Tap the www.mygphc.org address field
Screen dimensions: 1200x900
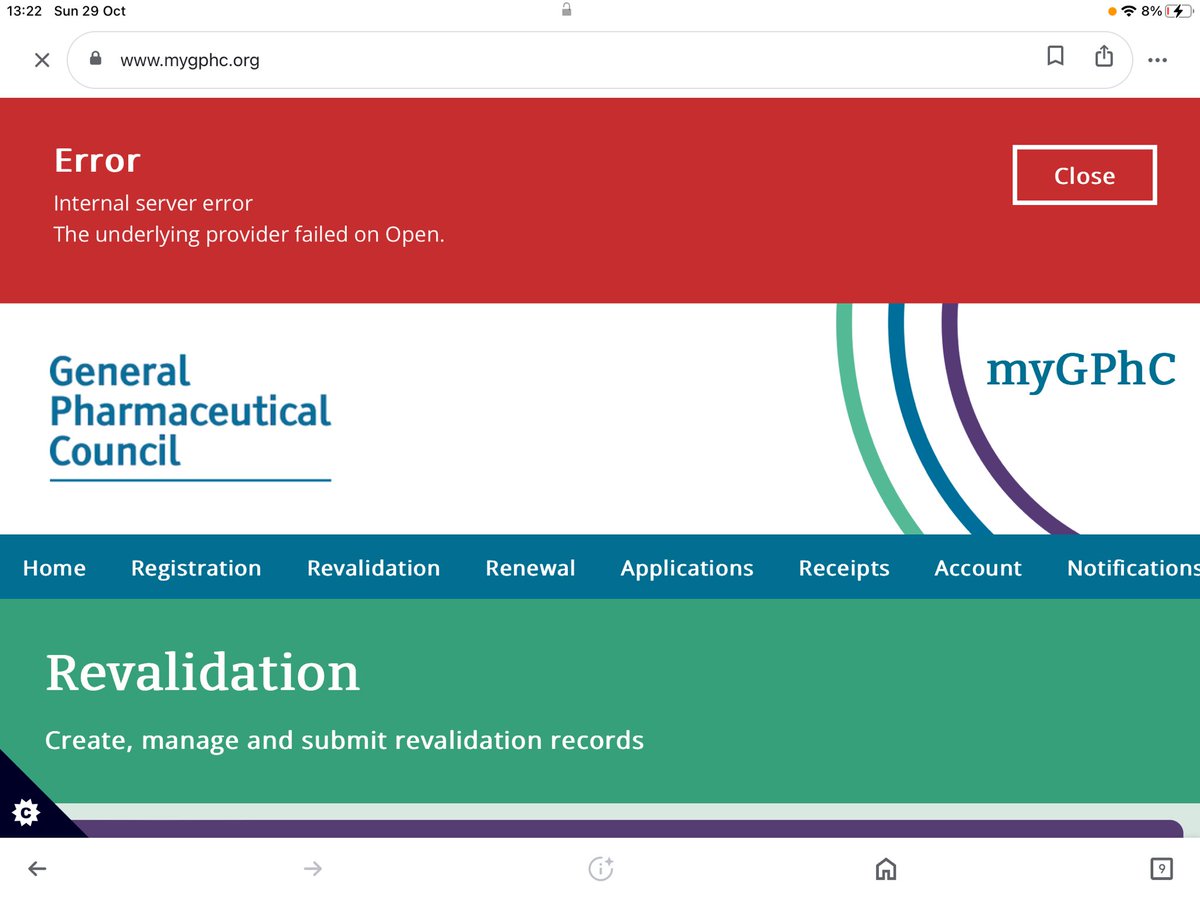(600, 60)
